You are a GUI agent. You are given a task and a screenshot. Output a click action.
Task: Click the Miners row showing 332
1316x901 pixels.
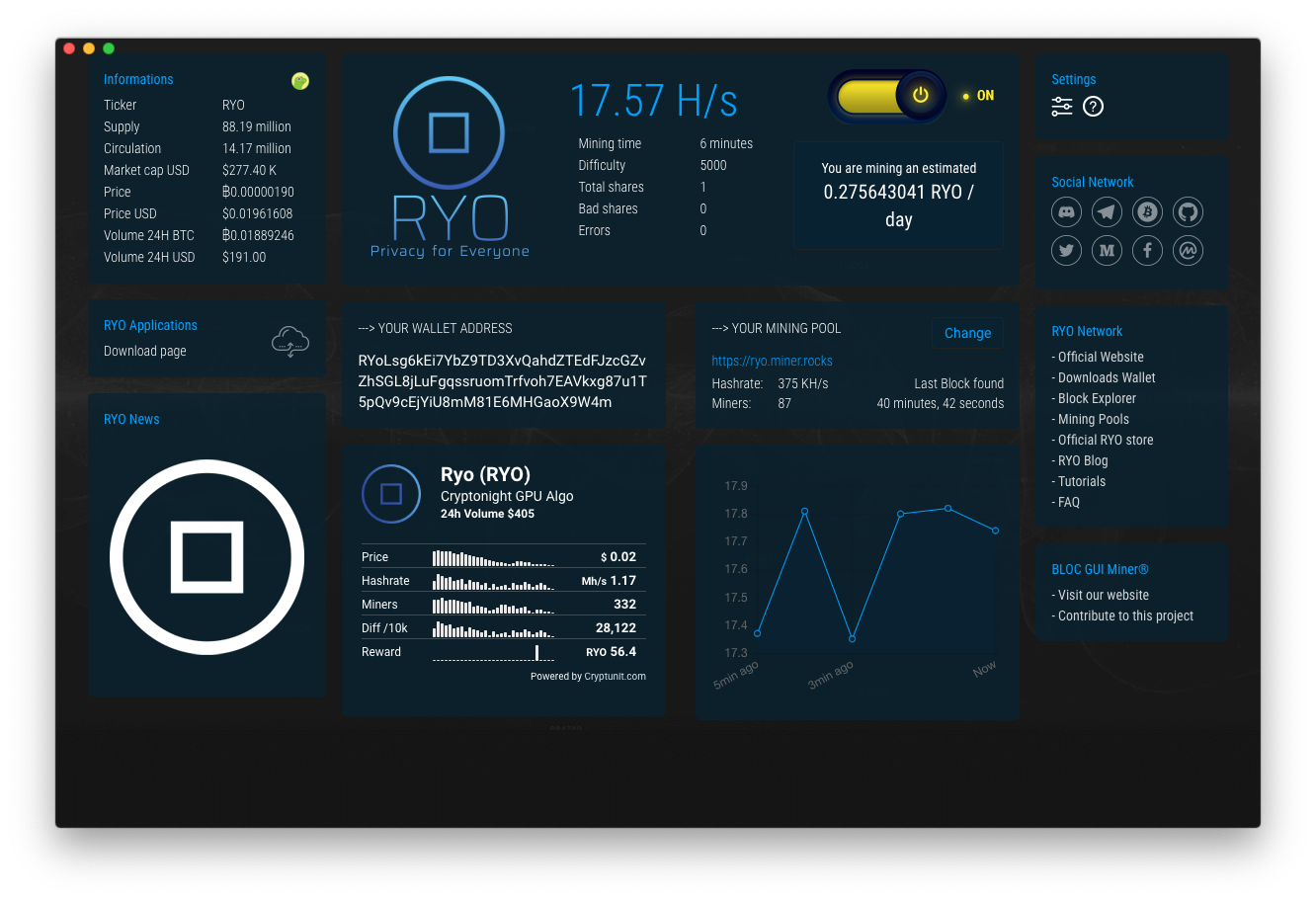click(504, 605)
